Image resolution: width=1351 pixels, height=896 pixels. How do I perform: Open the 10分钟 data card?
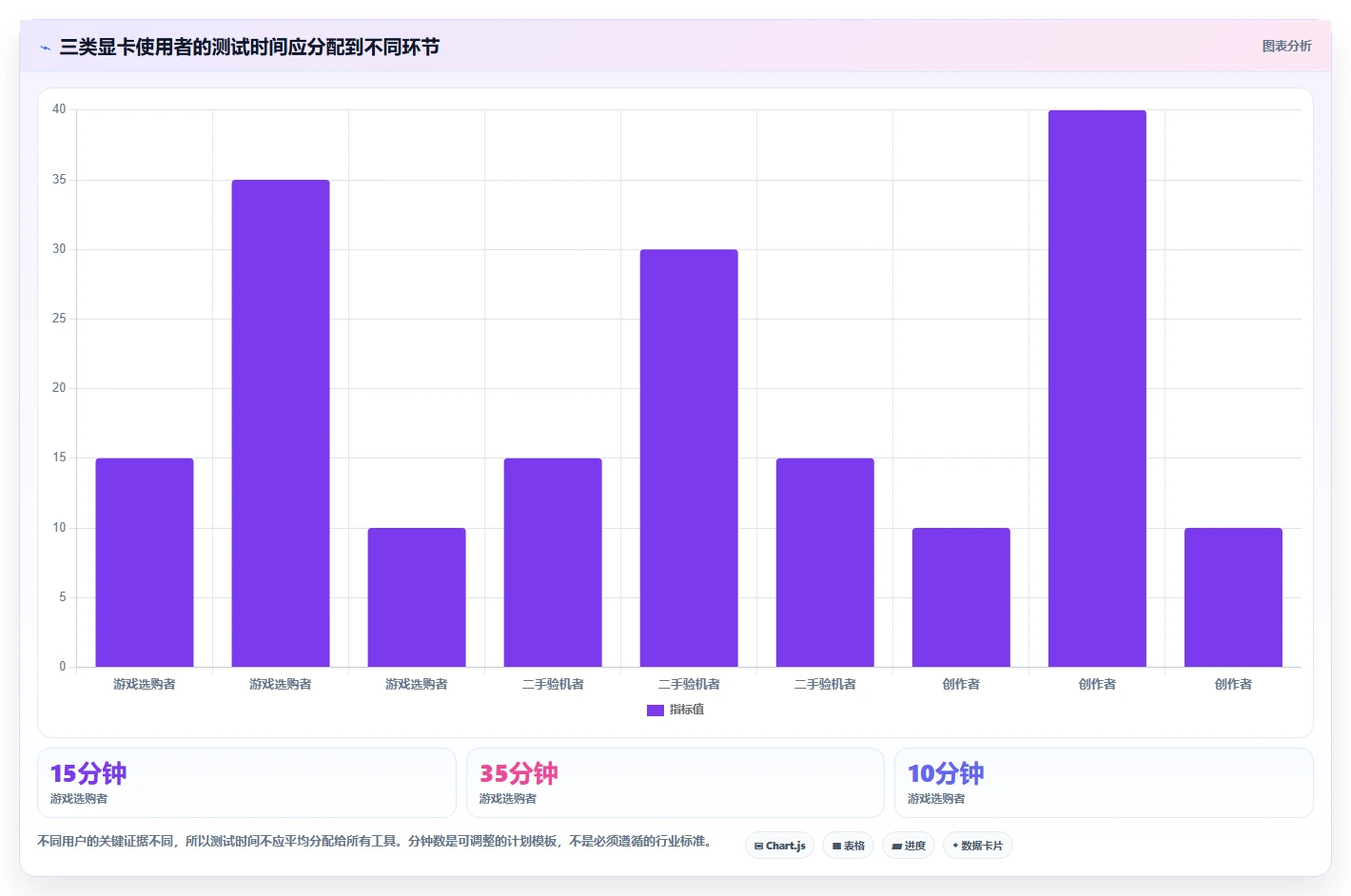(x=1104, y=783)
